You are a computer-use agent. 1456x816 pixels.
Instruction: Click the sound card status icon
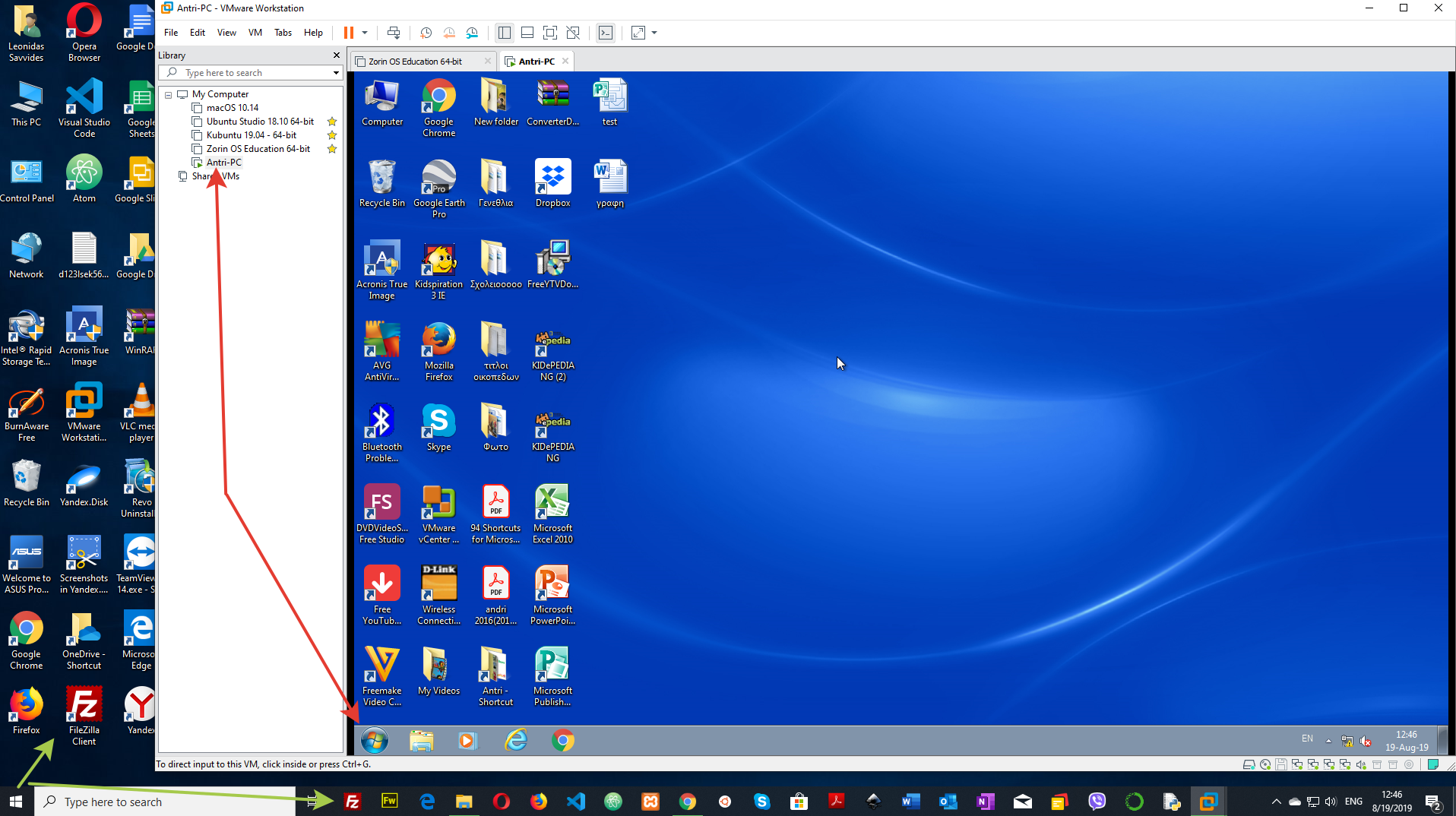[x=1360, y=764]
